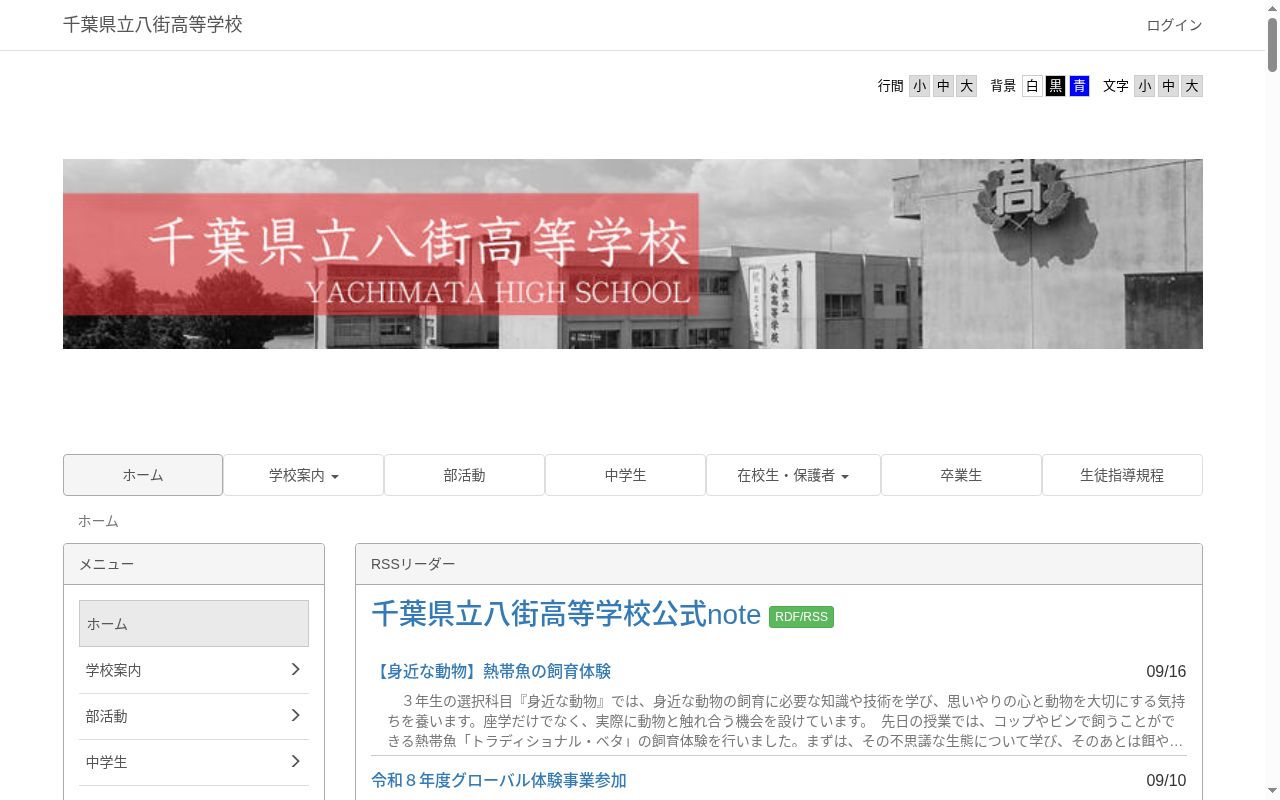Expand the 中学生 chevron in side menu
Screen dimensions: 1280x800
[295, 761]
